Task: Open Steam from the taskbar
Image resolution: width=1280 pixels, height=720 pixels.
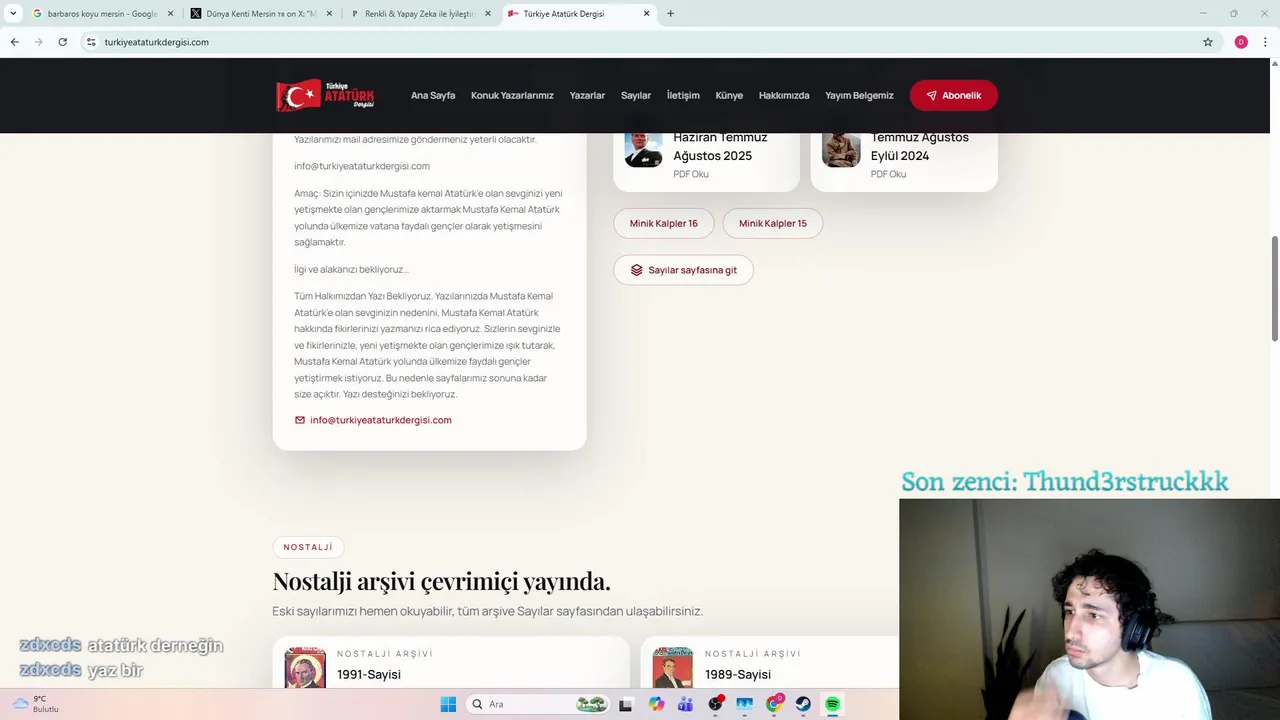Action: click(x=803, y=704)
